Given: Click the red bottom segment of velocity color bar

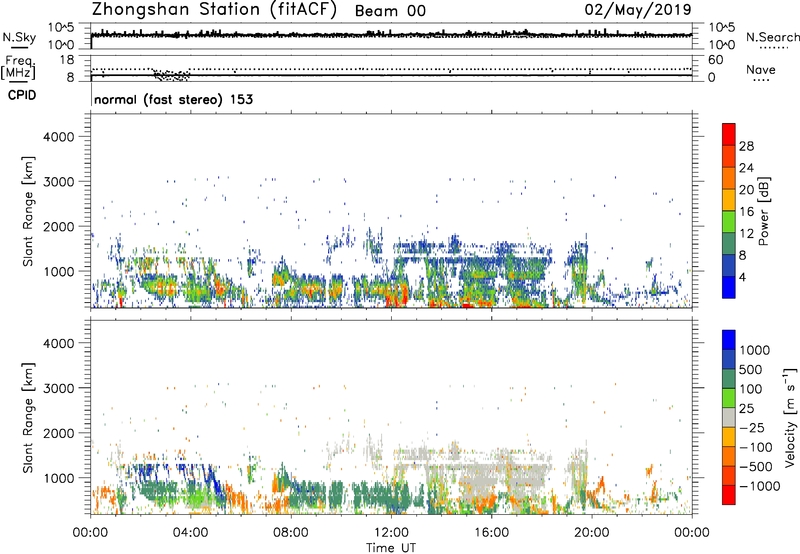Looking at the screenshot, I should (x=729, y=495).
